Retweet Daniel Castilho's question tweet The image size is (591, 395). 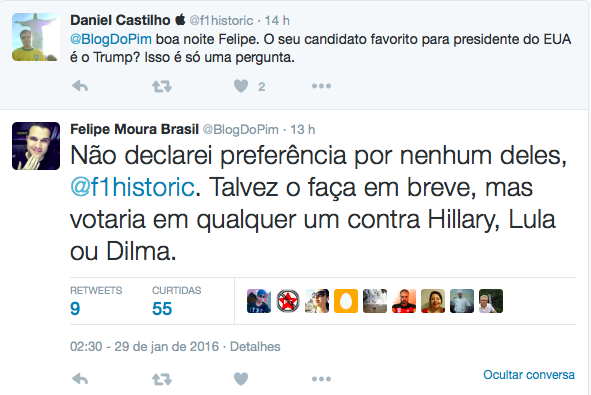pos(162,87)
